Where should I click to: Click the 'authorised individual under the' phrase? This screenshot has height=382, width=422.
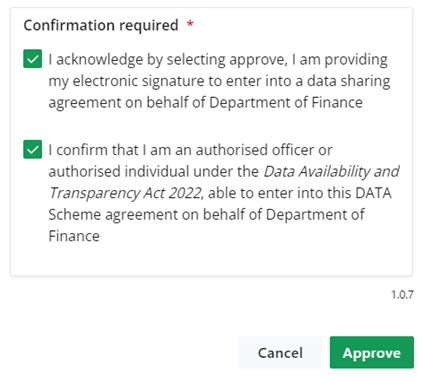(x=154, y=172)
